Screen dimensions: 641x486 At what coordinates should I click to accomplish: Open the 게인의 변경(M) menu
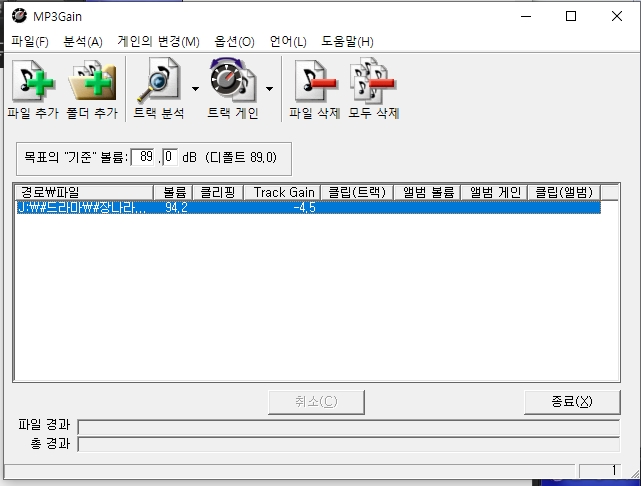tap(159, 41)
